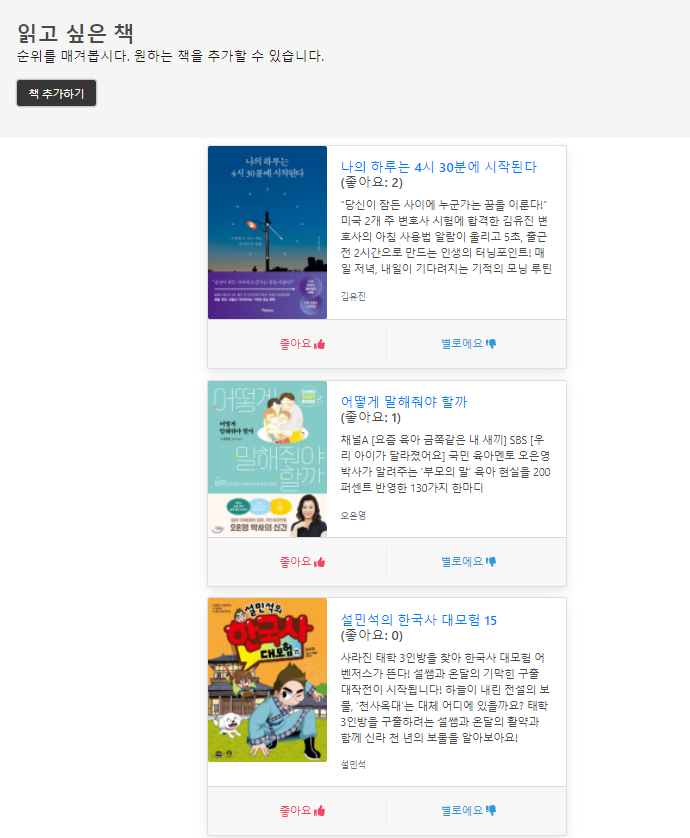
Task: Click the description starting “당신이 잠든 사이에
Action: tap(446, 236)
